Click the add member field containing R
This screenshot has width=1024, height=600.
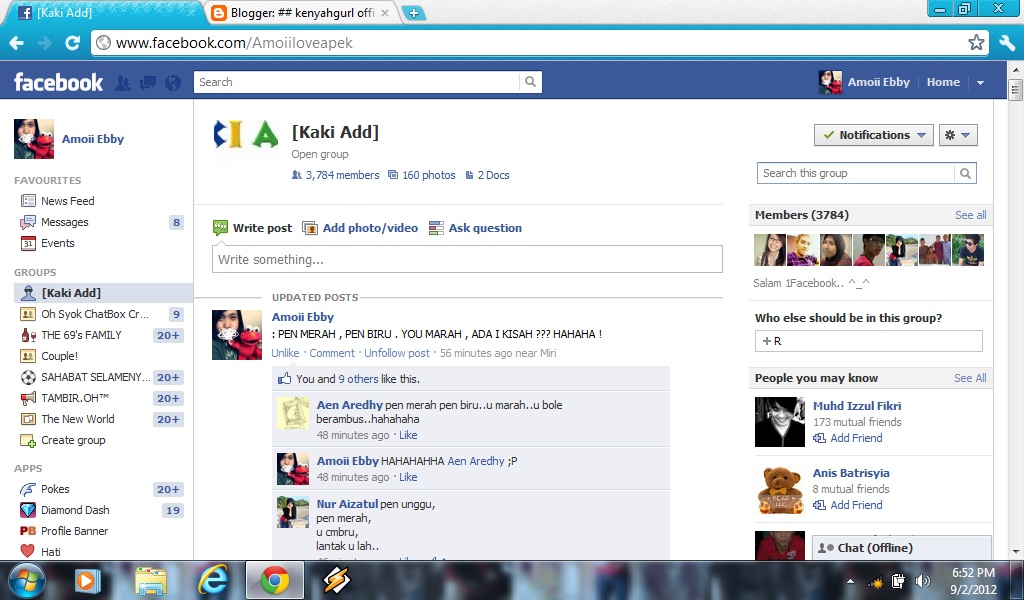tap(869, 341)
